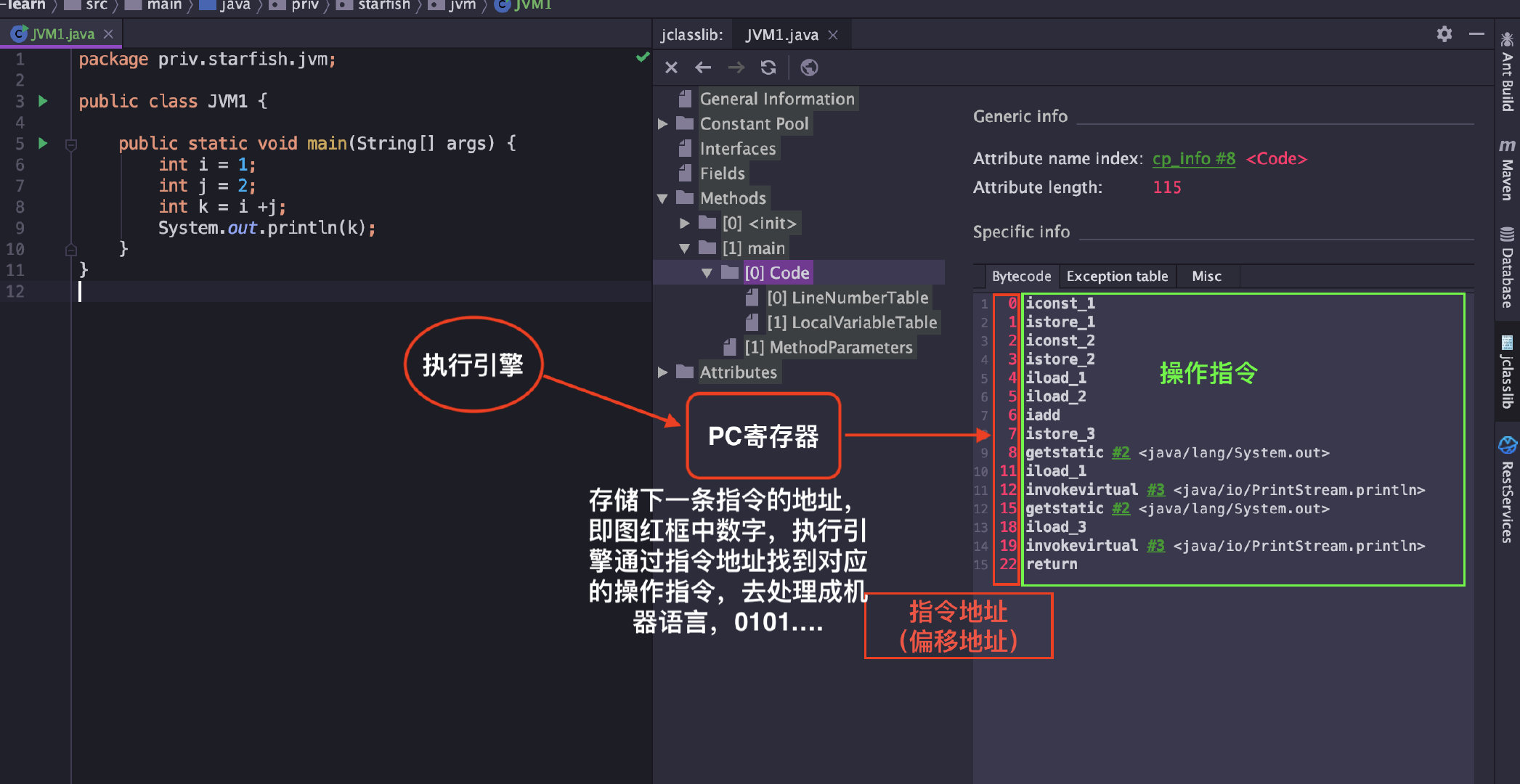Click the forward navigation arrow in jclasslib

[x=737, y=66]
